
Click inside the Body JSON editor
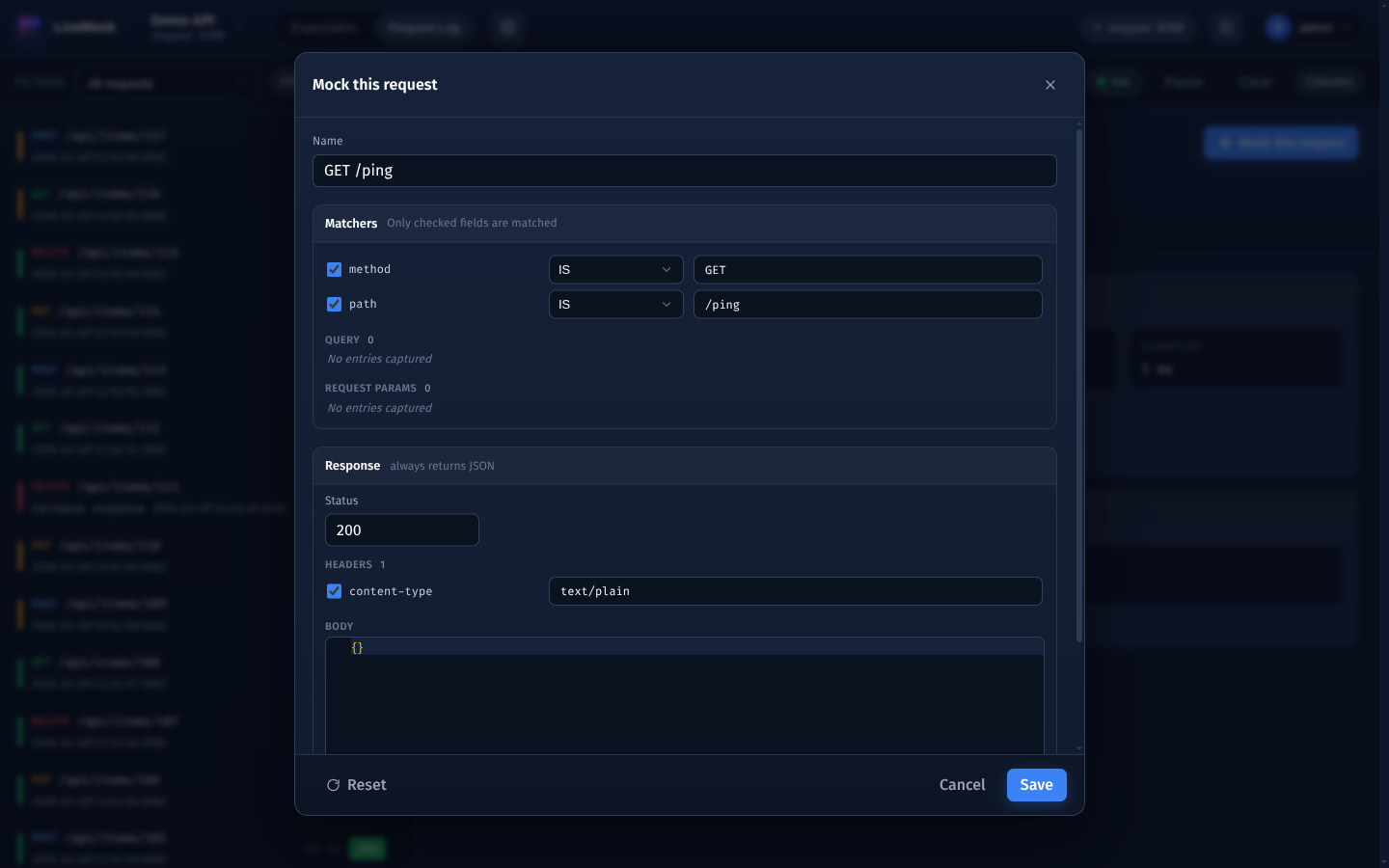click(x=685, y=695)
